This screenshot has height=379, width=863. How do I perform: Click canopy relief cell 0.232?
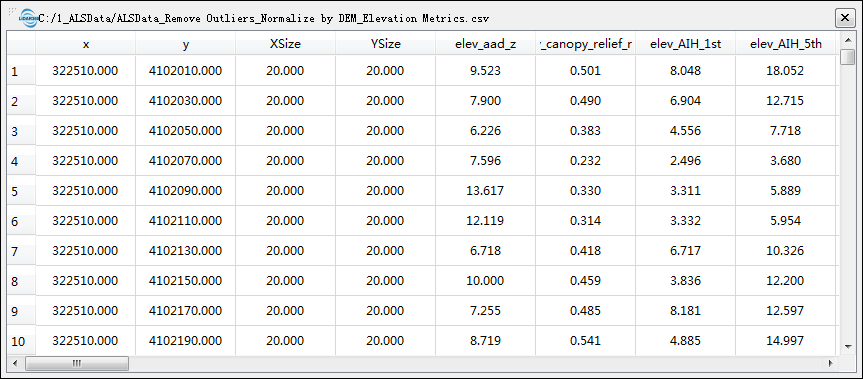586,161
